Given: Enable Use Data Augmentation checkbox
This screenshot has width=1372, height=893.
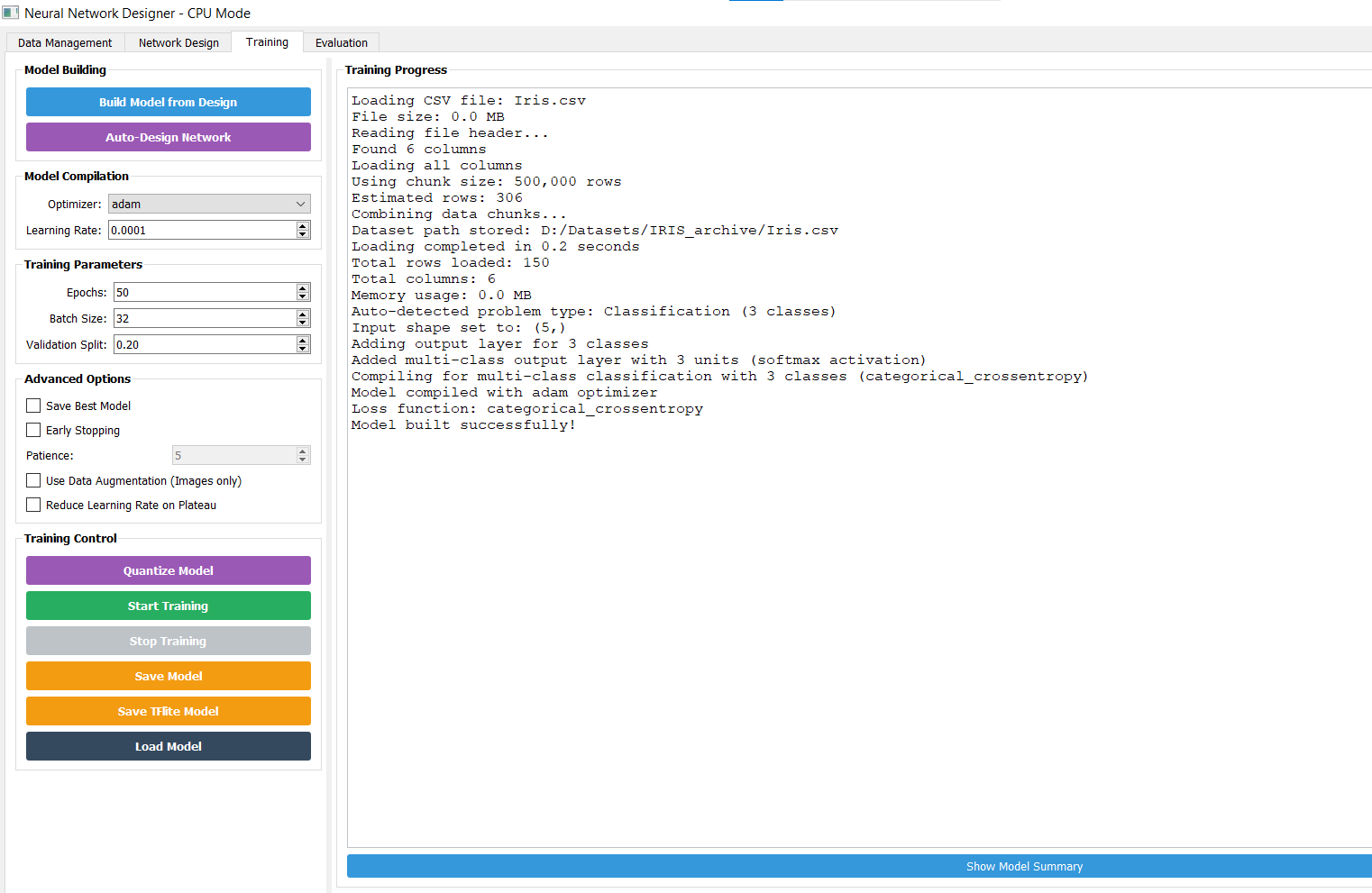Looking at the screenshot, I should [x=33, y=480].
